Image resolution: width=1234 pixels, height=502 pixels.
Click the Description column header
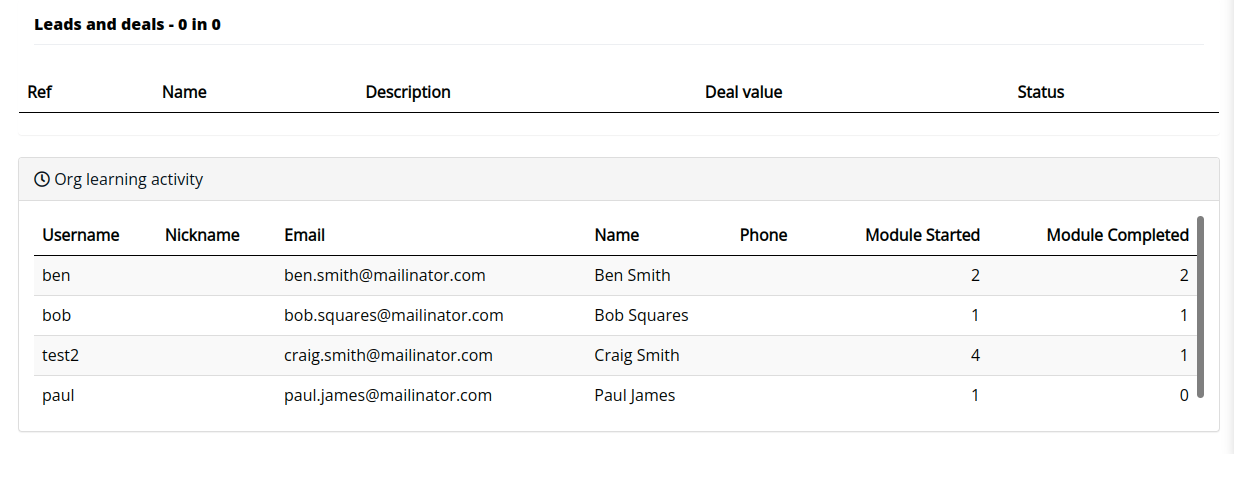[x=408, y=92]
